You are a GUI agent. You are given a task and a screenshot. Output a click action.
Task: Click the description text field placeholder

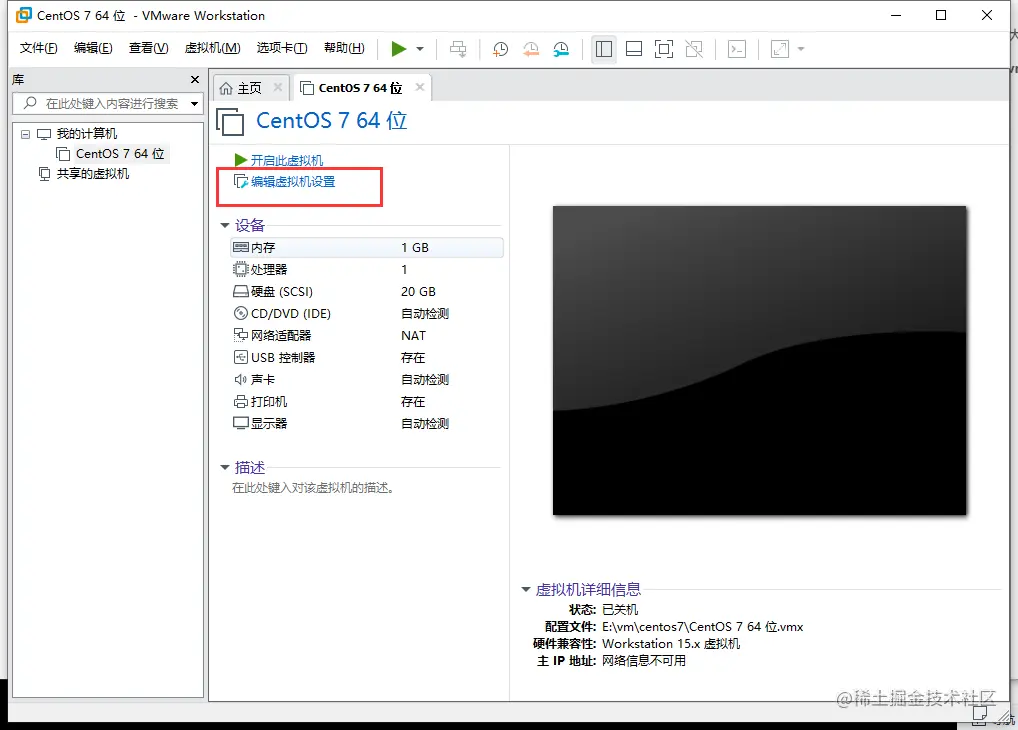pos(313,488)
